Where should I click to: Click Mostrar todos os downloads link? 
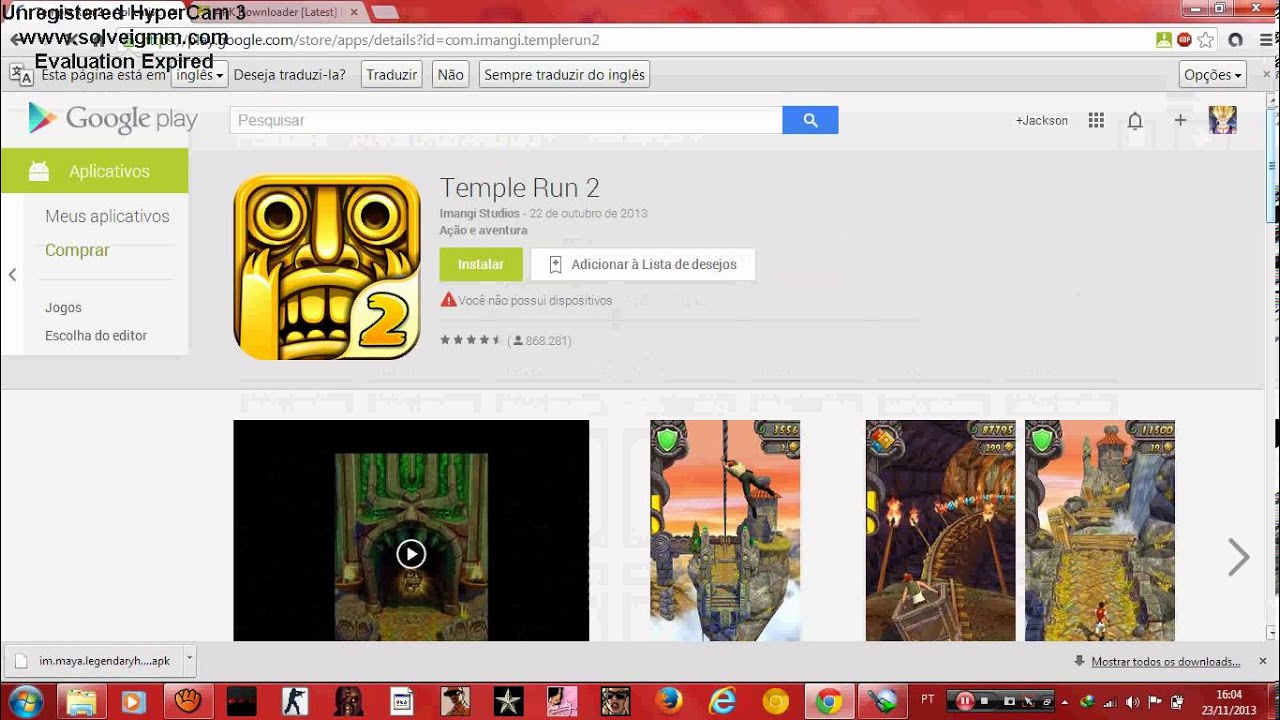click(x=1165, y=662)
